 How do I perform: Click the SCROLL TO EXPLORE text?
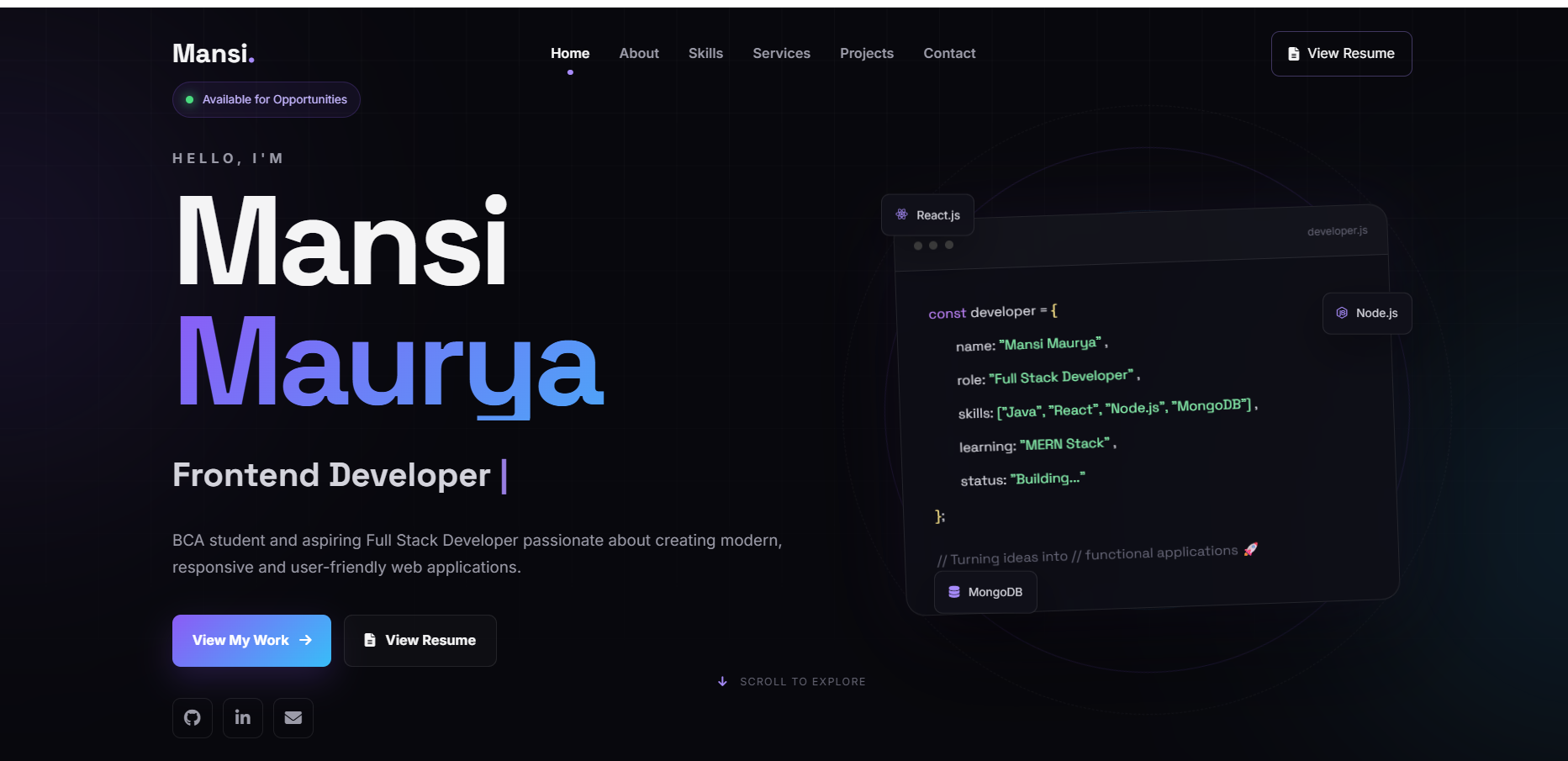[x=803, y=682]
